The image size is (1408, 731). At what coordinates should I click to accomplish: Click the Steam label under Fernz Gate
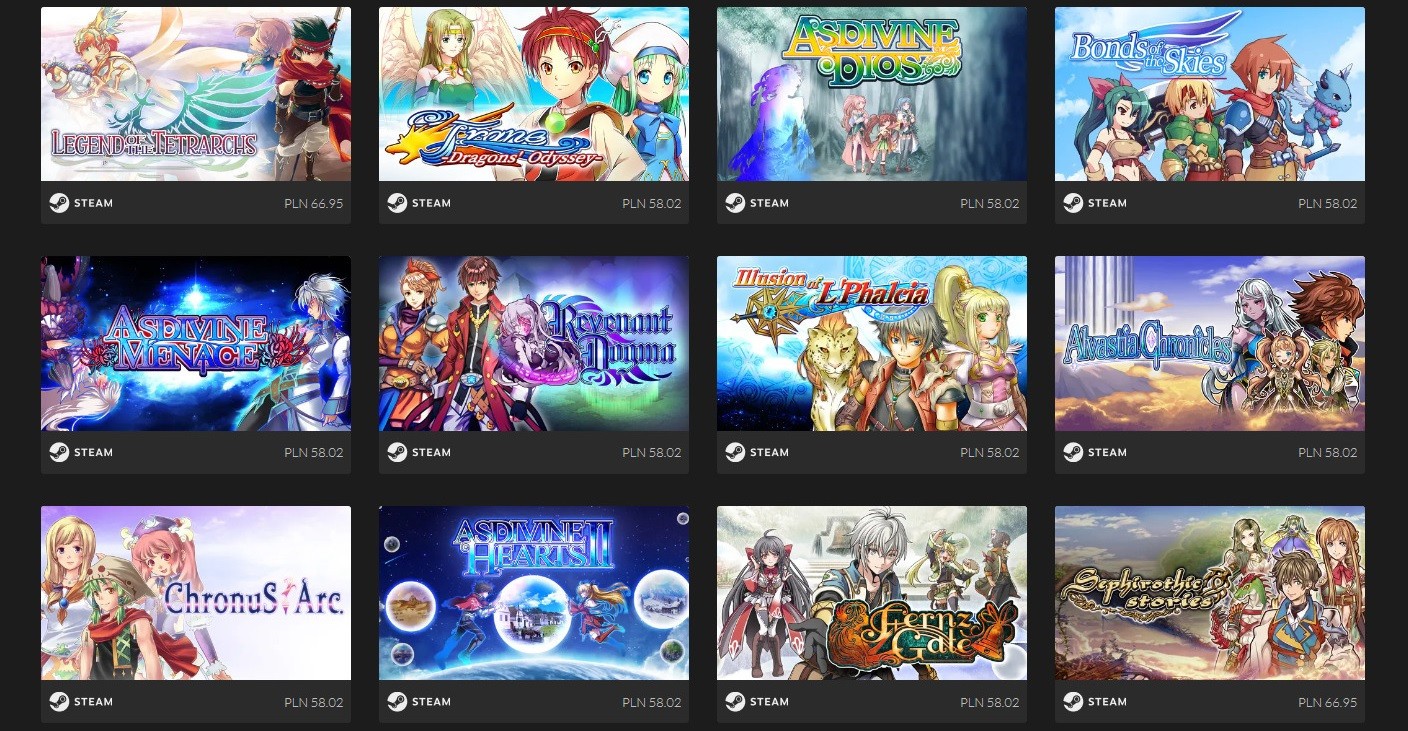tap(770, 702)
